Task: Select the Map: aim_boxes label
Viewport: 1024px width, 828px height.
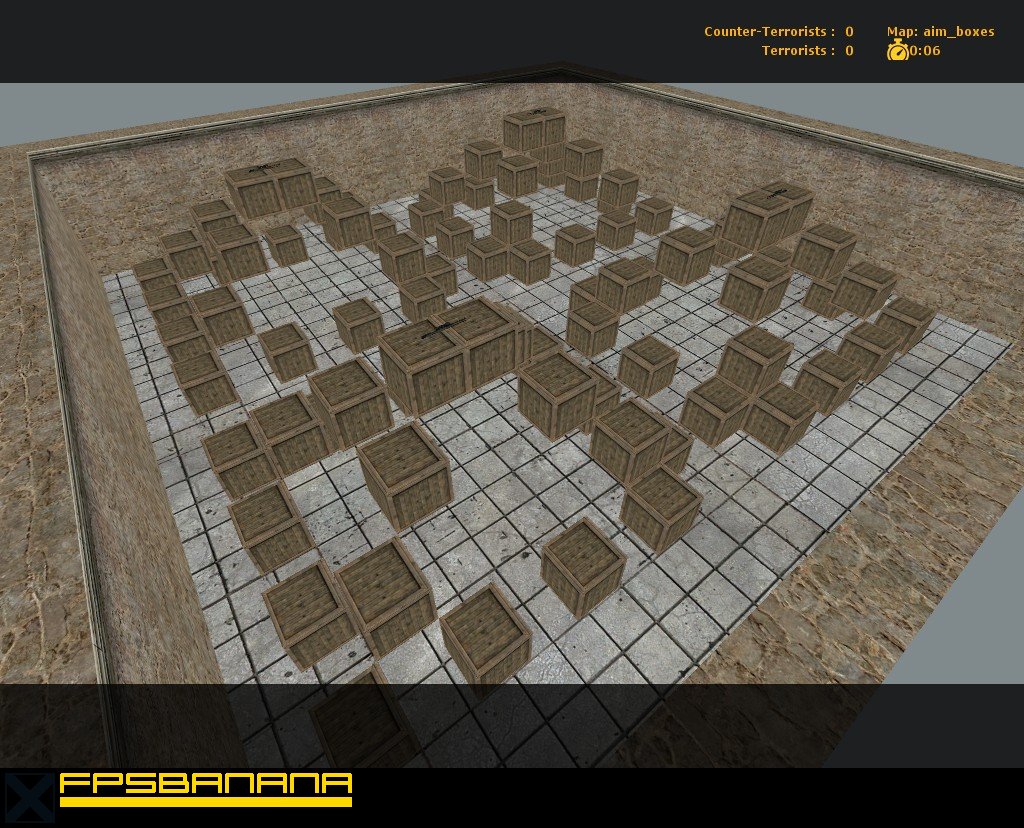Action: pyautogui.click(x=941, y=31)
